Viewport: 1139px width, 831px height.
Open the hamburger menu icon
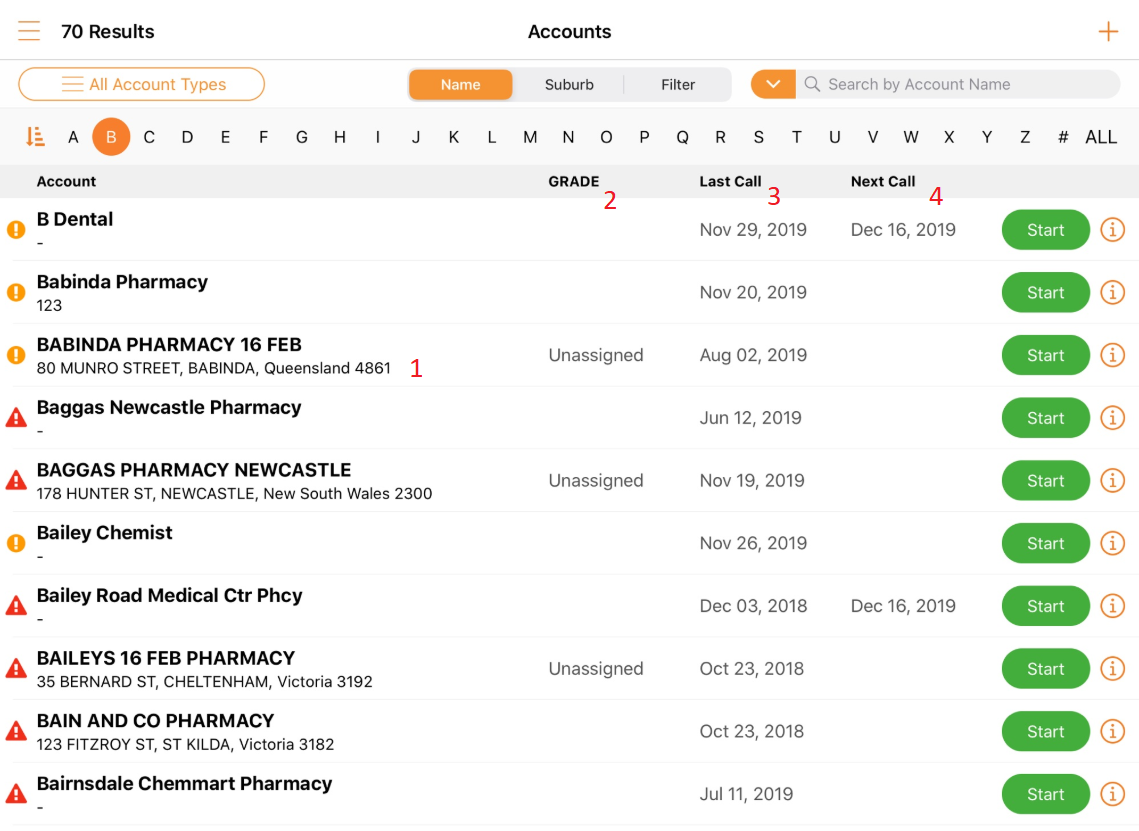[29, 31]
